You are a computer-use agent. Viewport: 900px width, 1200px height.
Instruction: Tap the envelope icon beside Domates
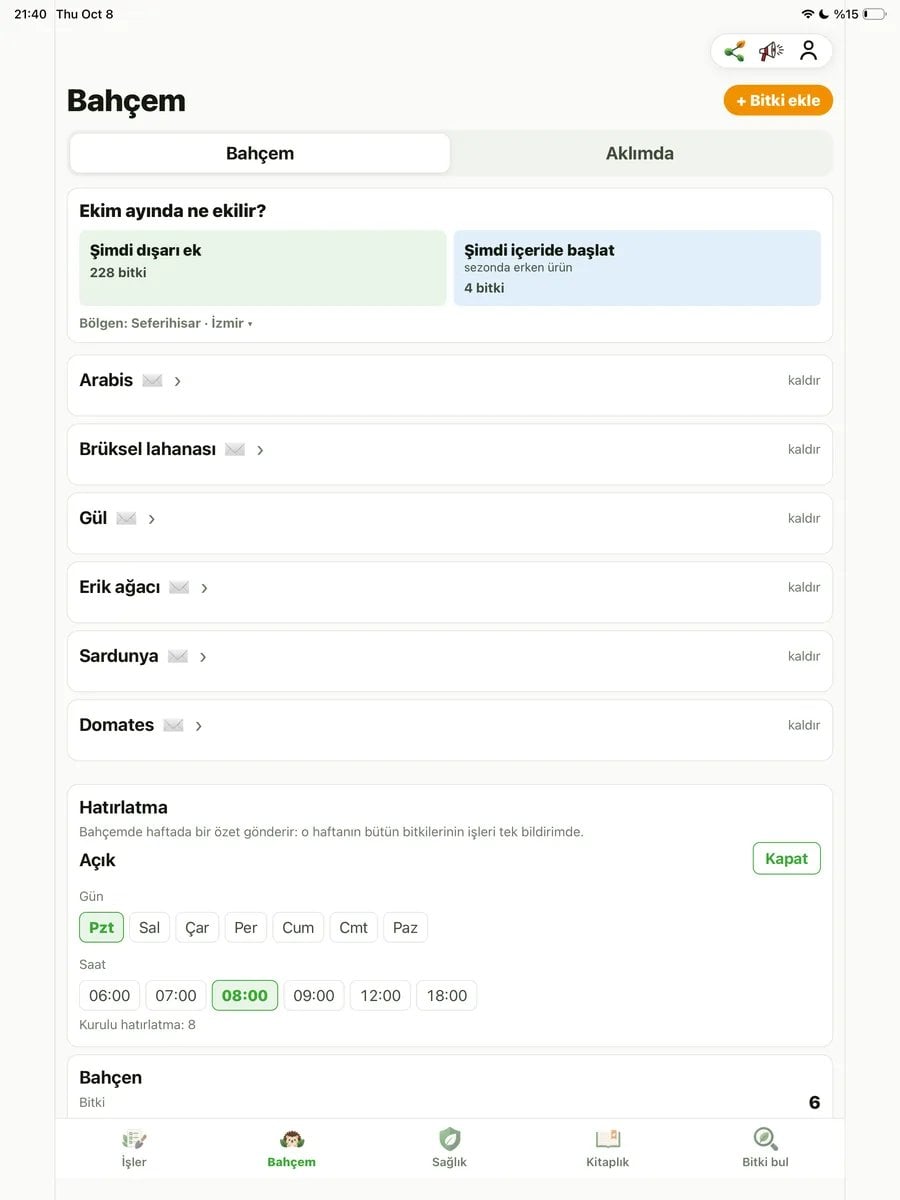[173, 726]
